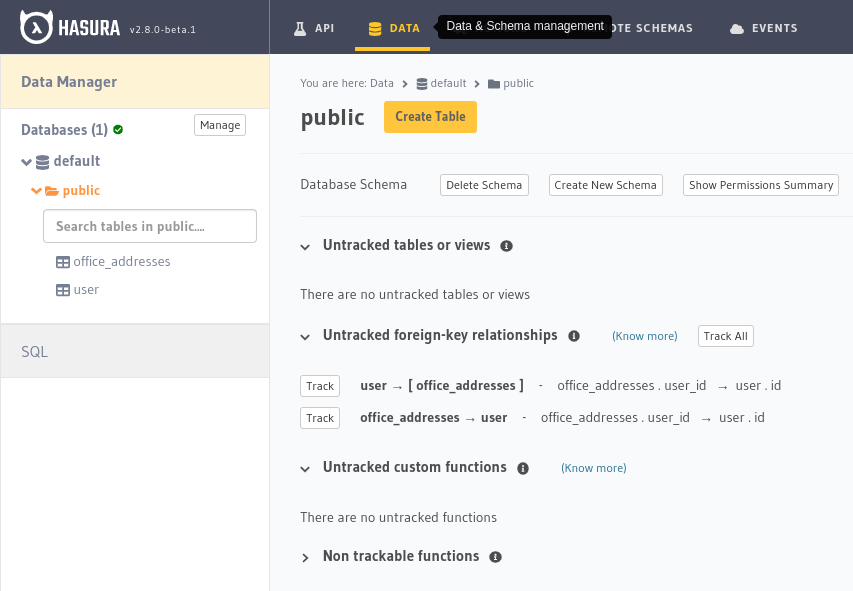Open the Know more link about foreign-key relationships
The width and height of the screenshot is (853, 591).
644,336
